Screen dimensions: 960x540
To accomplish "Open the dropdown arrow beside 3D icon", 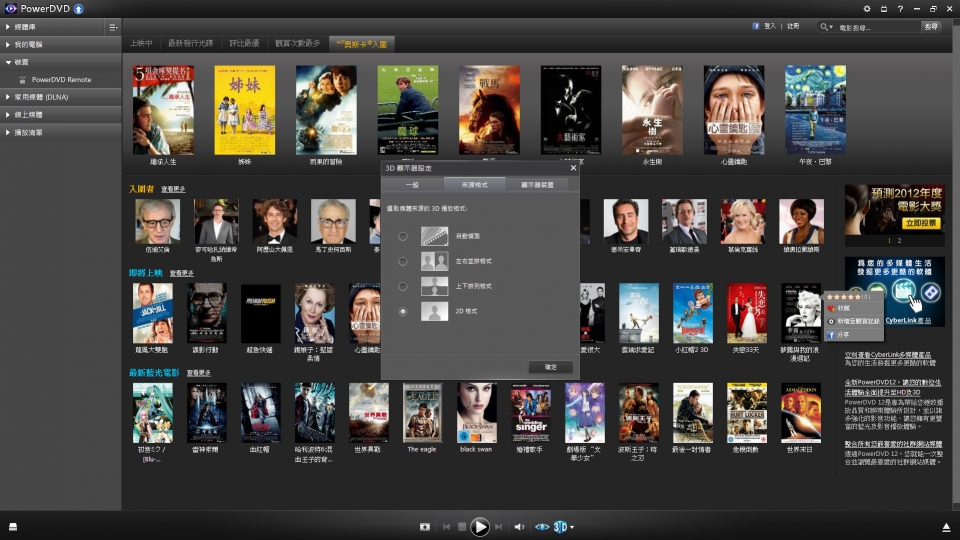I will [572, 527].
